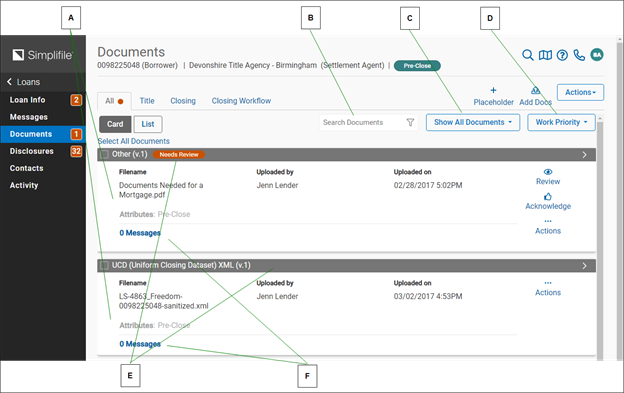
Task: Open the help question mark icon
Action: tap(562, 55)
